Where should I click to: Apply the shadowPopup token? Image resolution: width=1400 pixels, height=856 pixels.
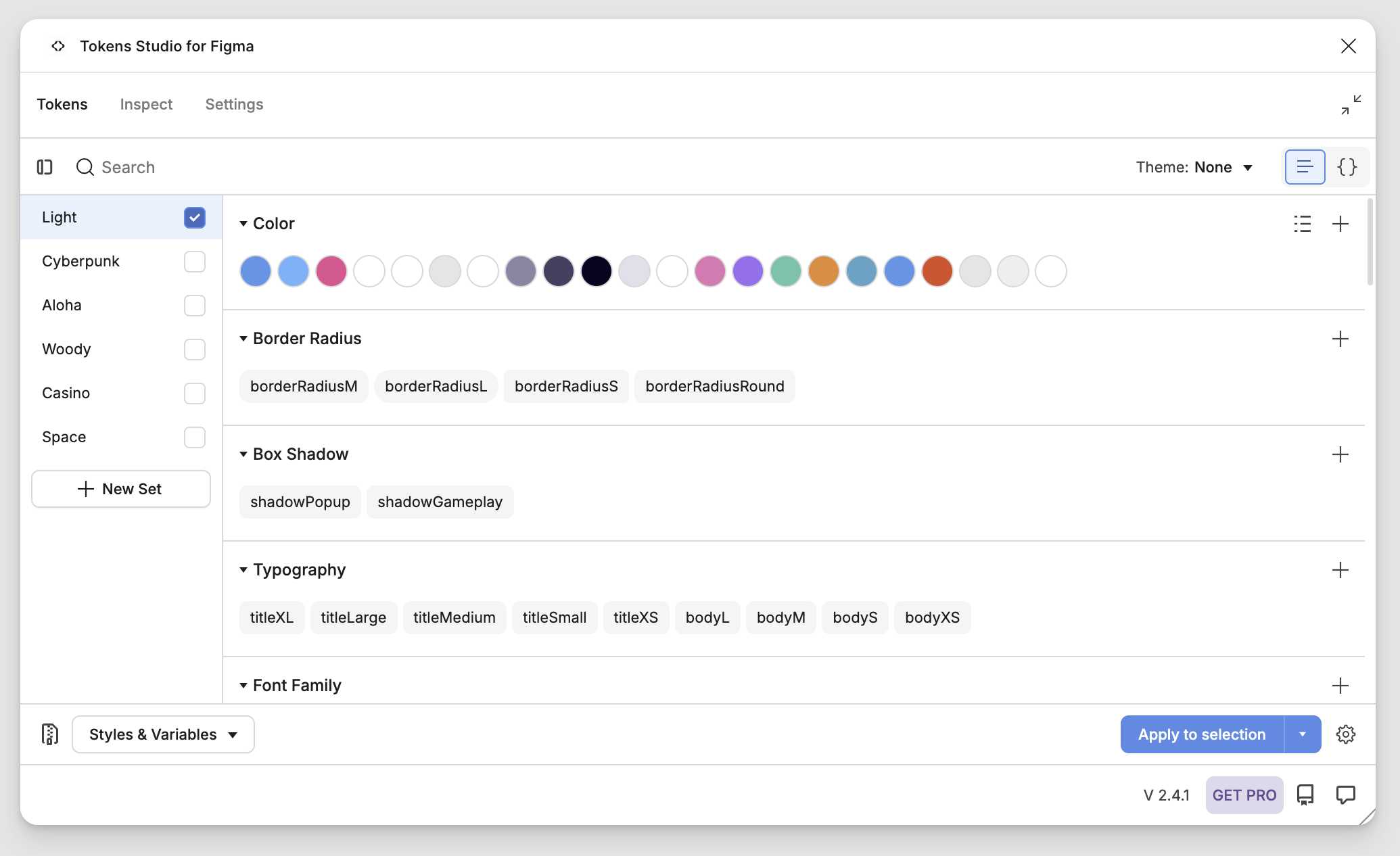click(x=300, y=502)
